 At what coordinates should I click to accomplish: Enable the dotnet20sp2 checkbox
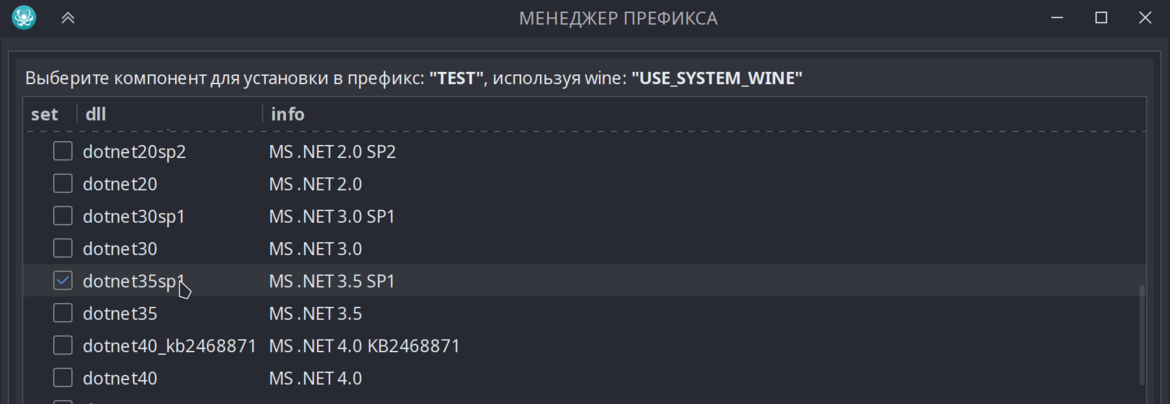(63, 152)
